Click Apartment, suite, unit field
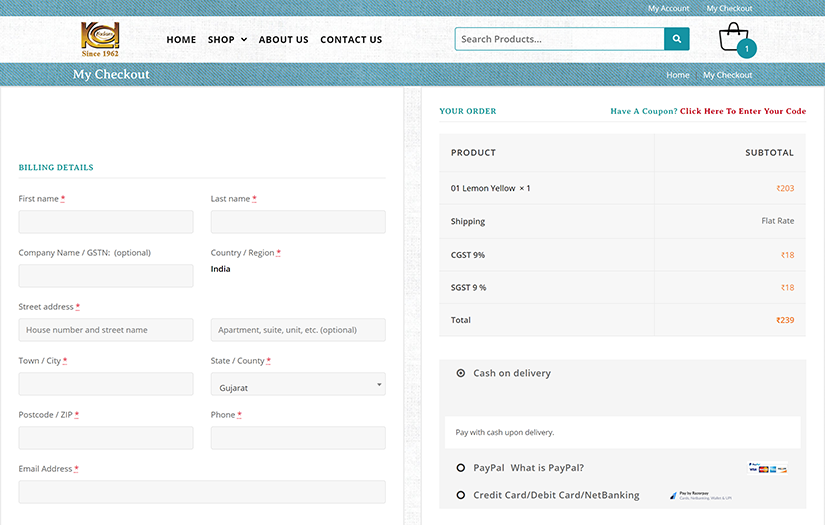The height and width of the screenshot is (525, 825). 298,330
